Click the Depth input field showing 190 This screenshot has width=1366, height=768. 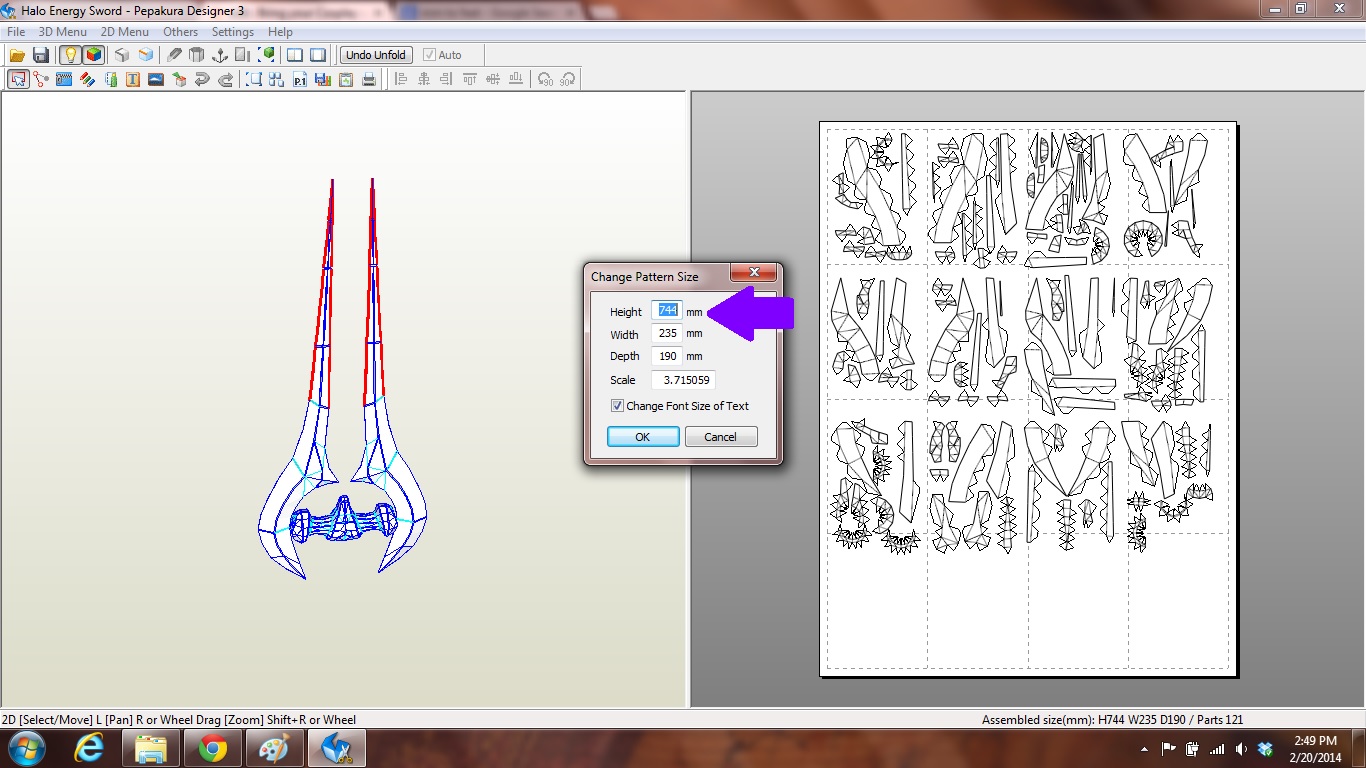[667, 356]
